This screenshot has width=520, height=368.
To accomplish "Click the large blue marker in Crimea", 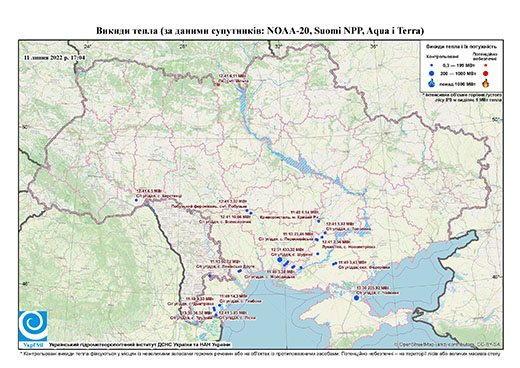I will [x=356, y=298].
